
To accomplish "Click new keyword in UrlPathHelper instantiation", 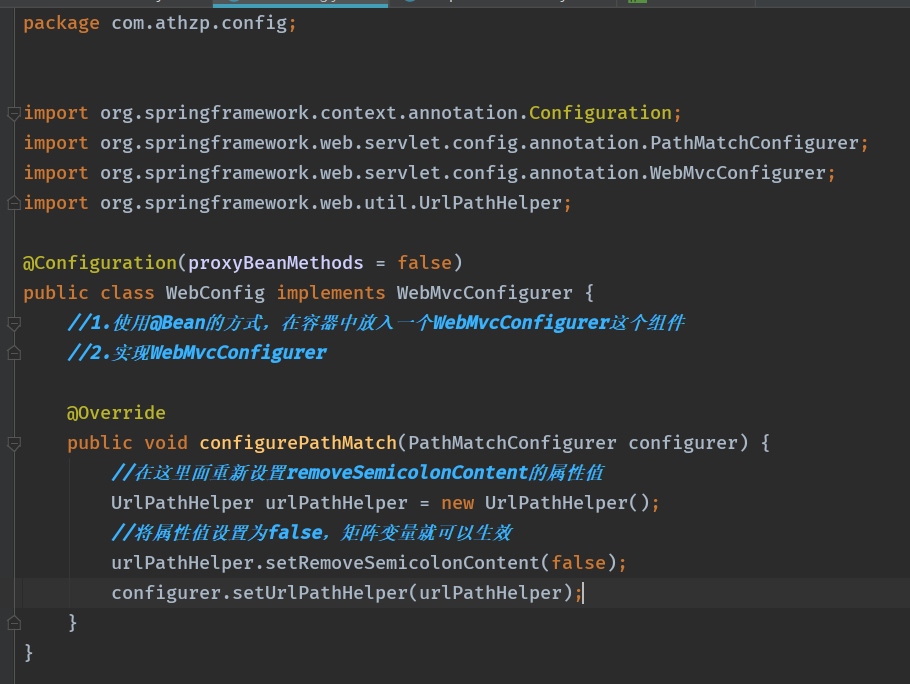I will 457,503.
